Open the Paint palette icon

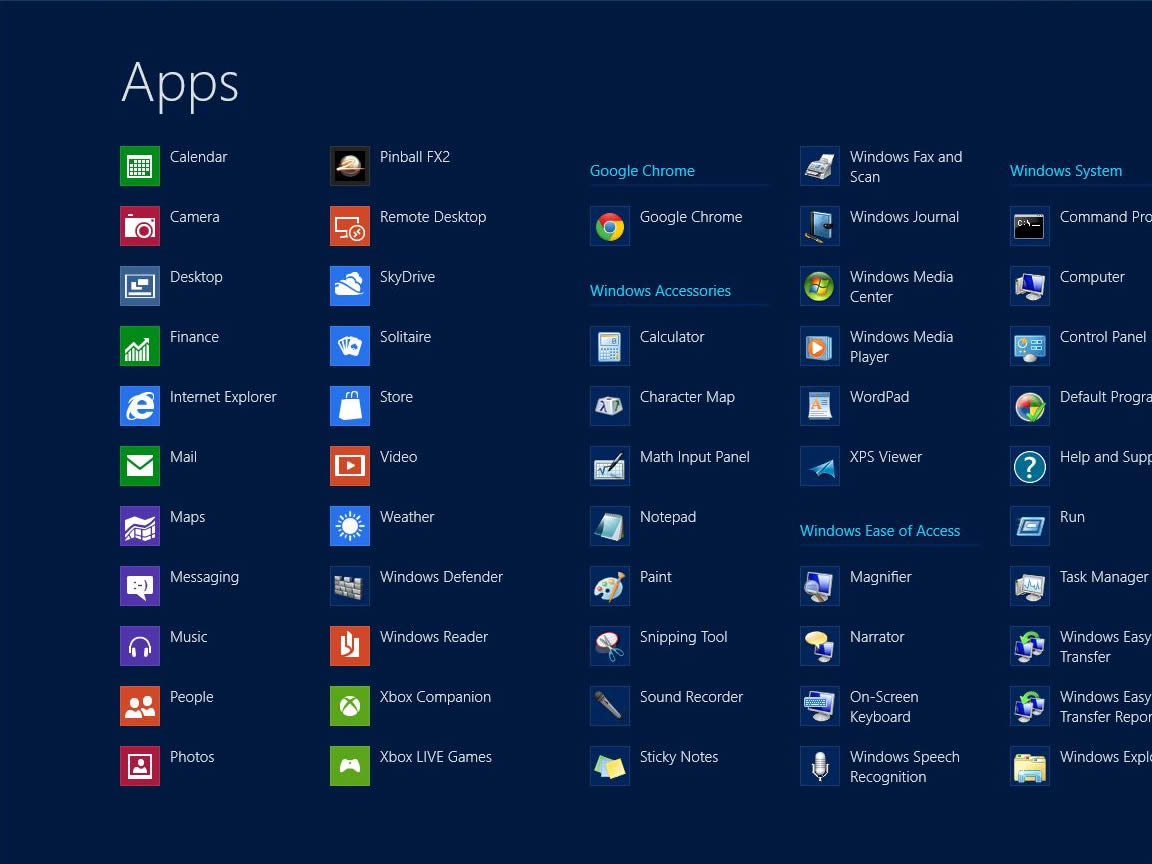[610, 586]
